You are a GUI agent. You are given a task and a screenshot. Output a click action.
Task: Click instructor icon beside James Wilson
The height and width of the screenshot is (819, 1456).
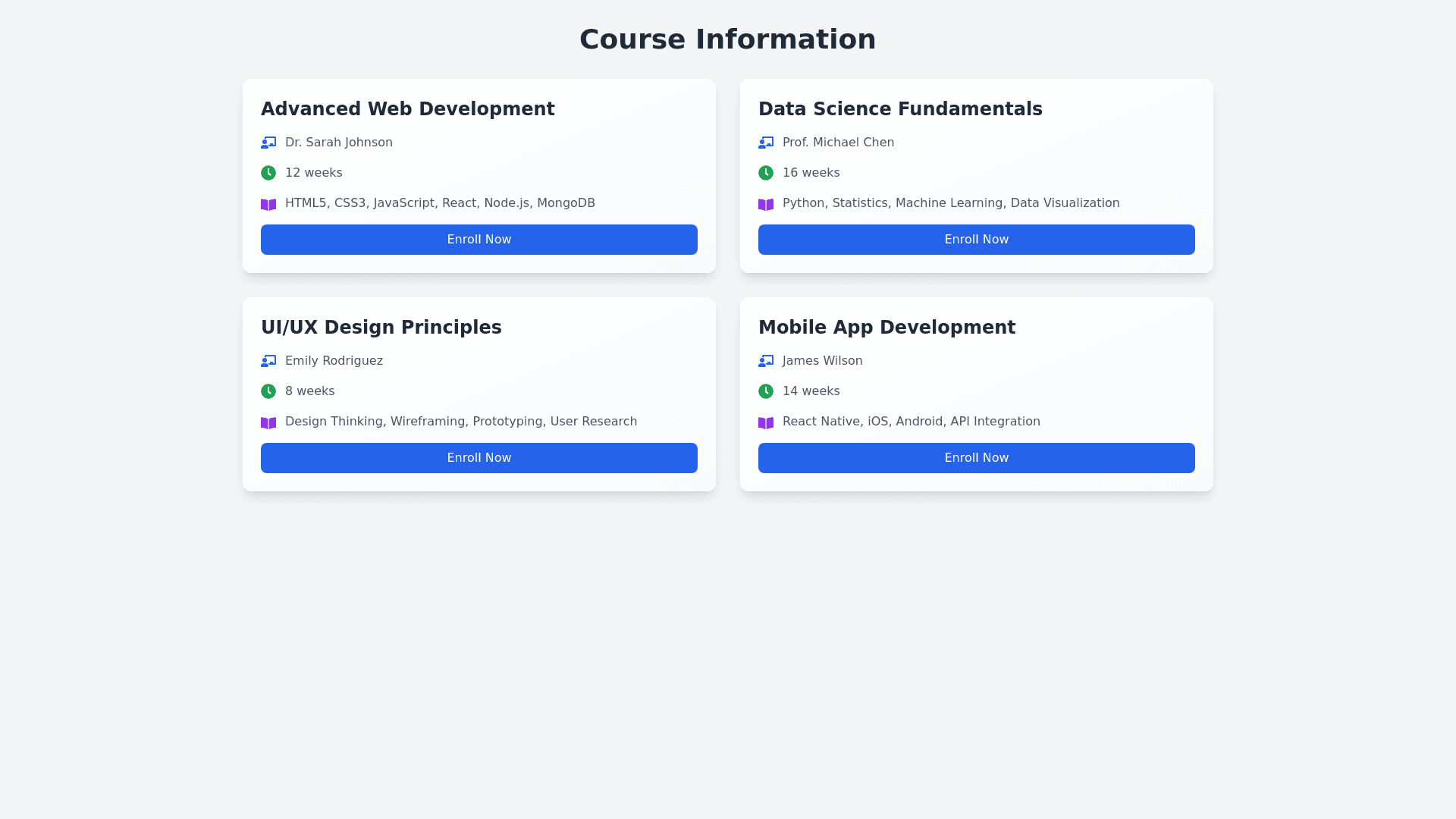click(766, 361)
